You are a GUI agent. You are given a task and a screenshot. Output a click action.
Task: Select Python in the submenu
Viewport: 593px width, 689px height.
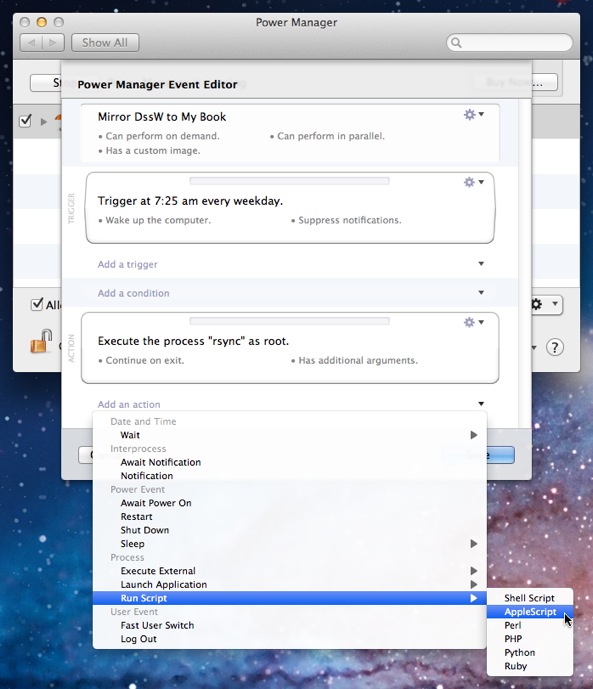[x=530, y=653]
